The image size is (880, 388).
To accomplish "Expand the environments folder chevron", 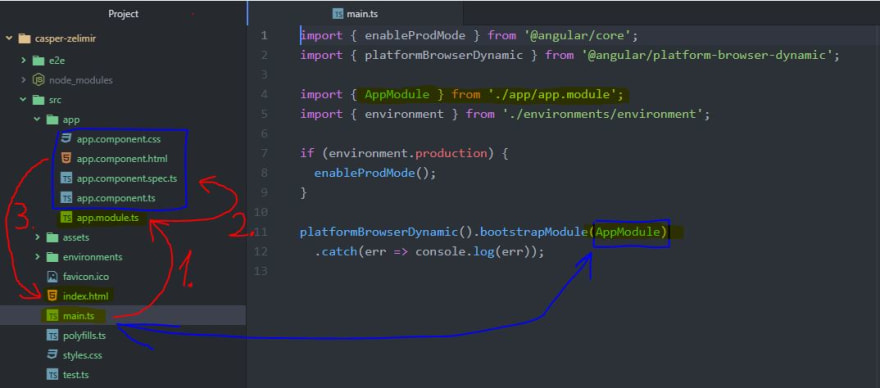I will [37, 257].
